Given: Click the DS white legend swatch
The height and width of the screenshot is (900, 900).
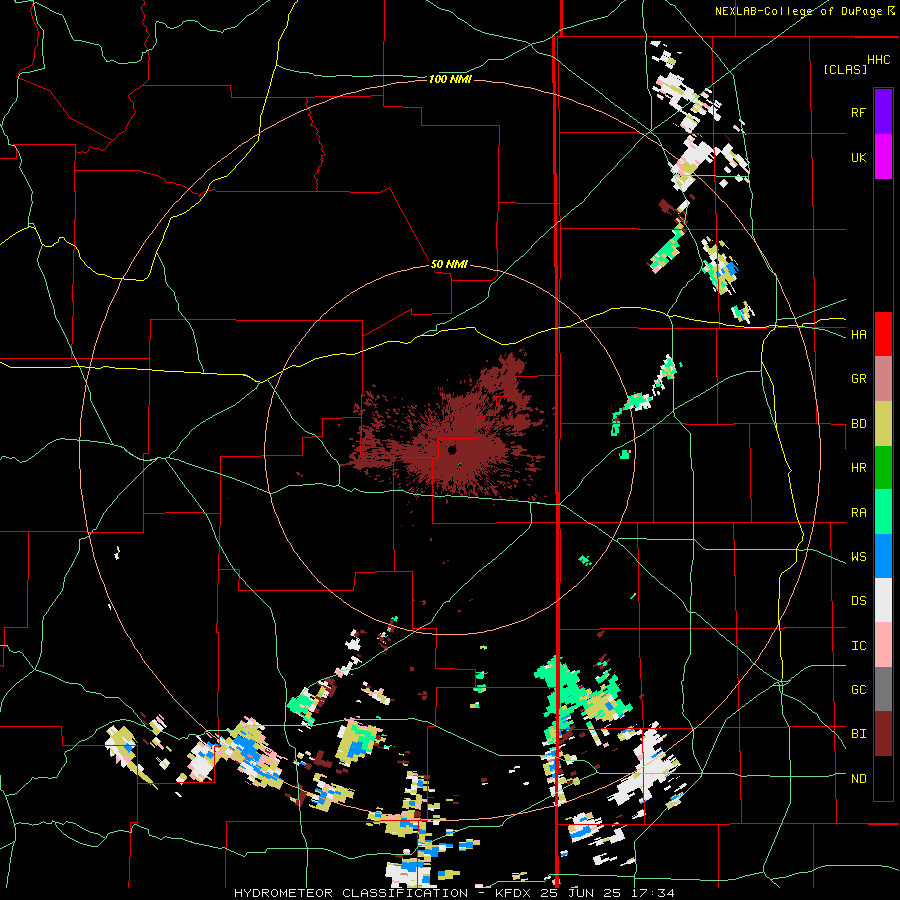Looking at the screenshot, I should pyautogui.click(x=883, y=600).
